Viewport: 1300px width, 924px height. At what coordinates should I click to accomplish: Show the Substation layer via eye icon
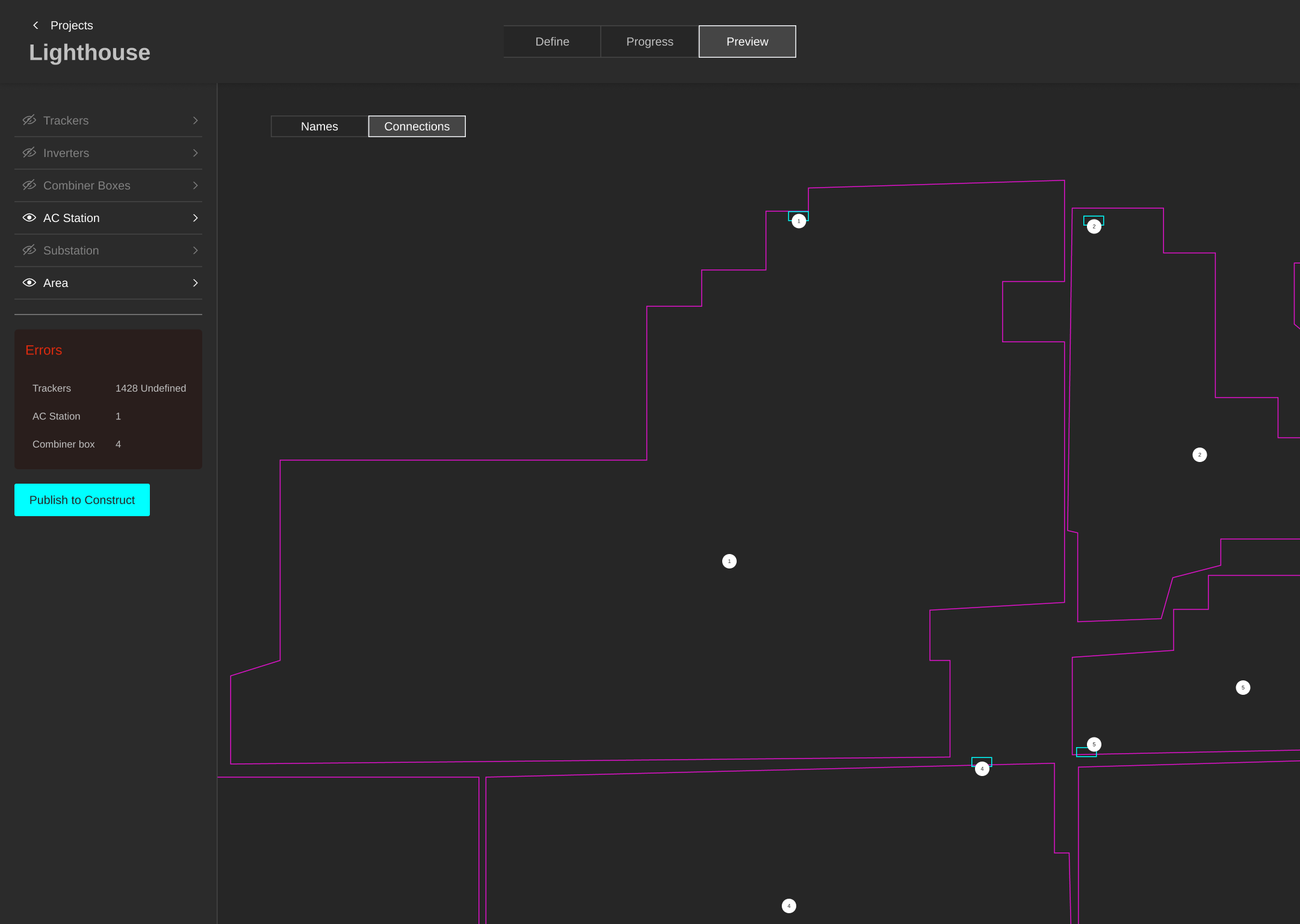click(x=29, y=250)
